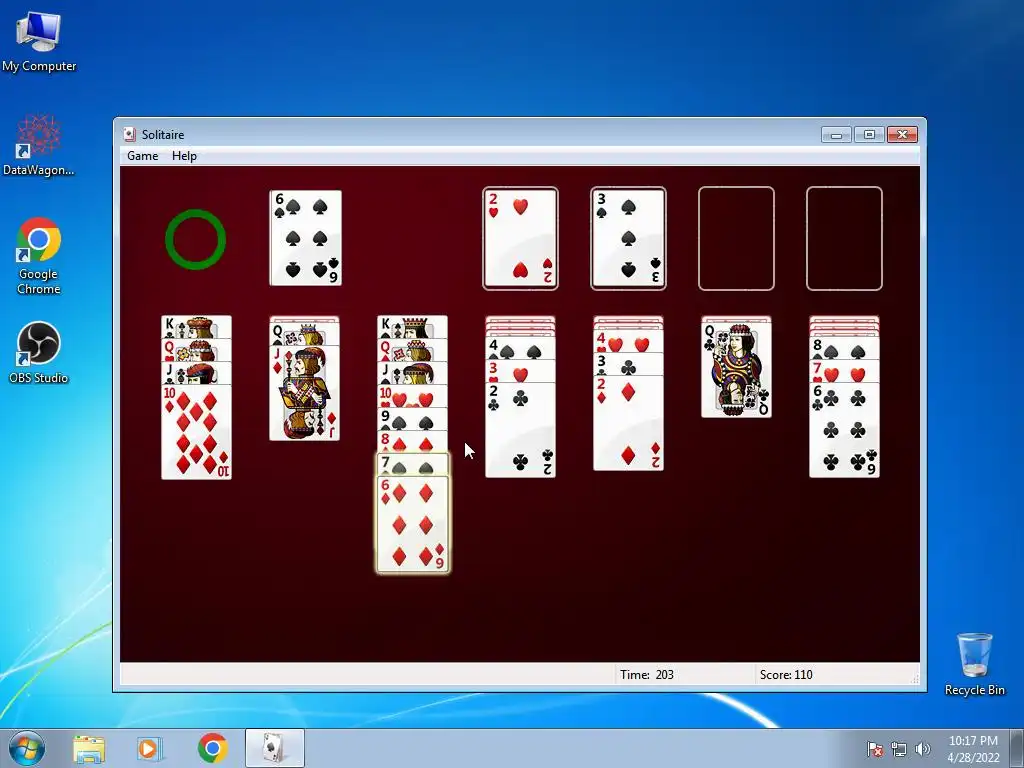Select the 3 of clubs card
The image size is (1024, 768).
click(628, 364)
